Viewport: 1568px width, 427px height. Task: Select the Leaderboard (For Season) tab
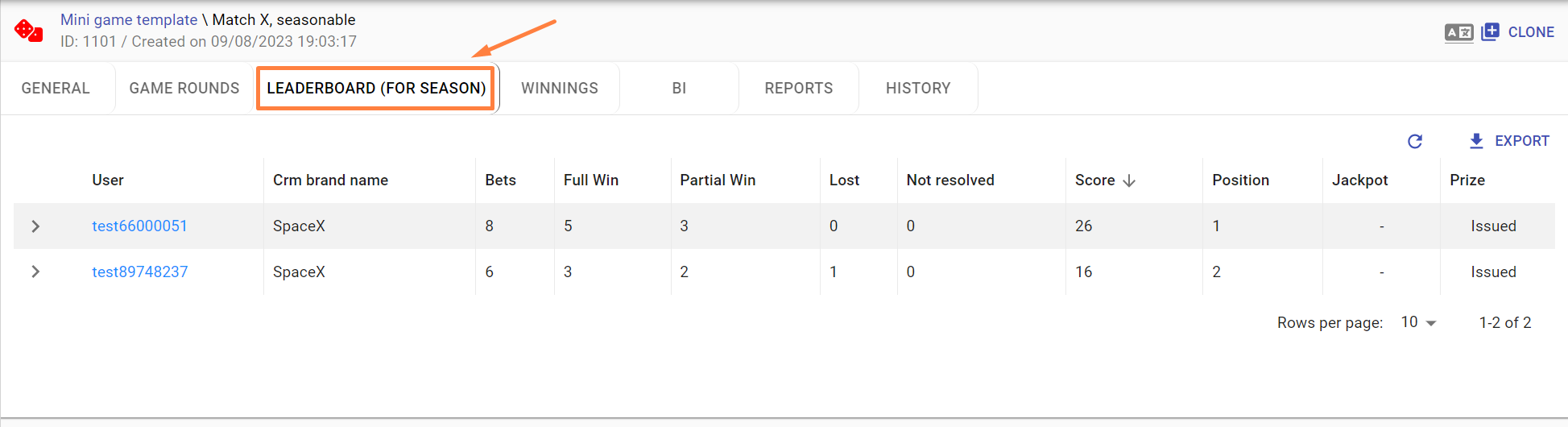click(x=376, y=89)
